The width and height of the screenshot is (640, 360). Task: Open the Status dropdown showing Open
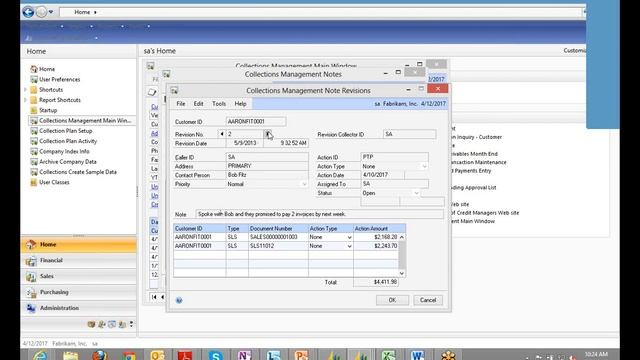416,193
